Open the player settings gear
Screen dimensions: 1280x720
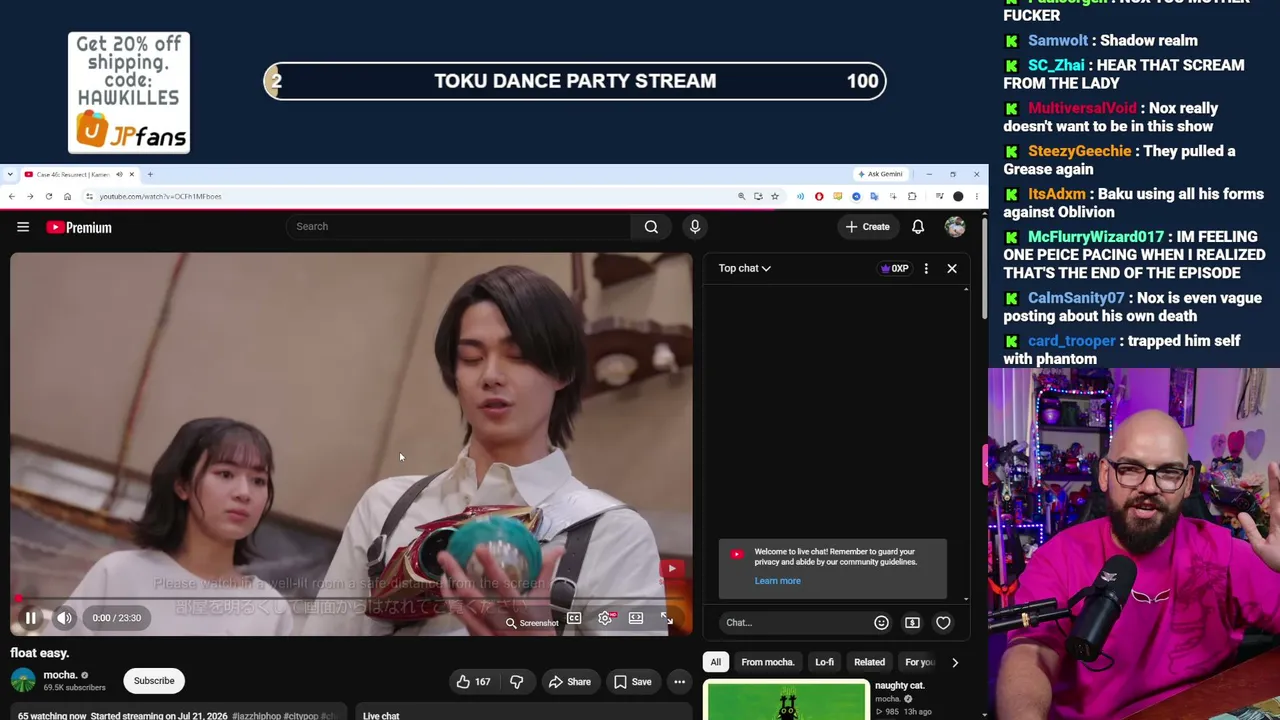point(605,619)
